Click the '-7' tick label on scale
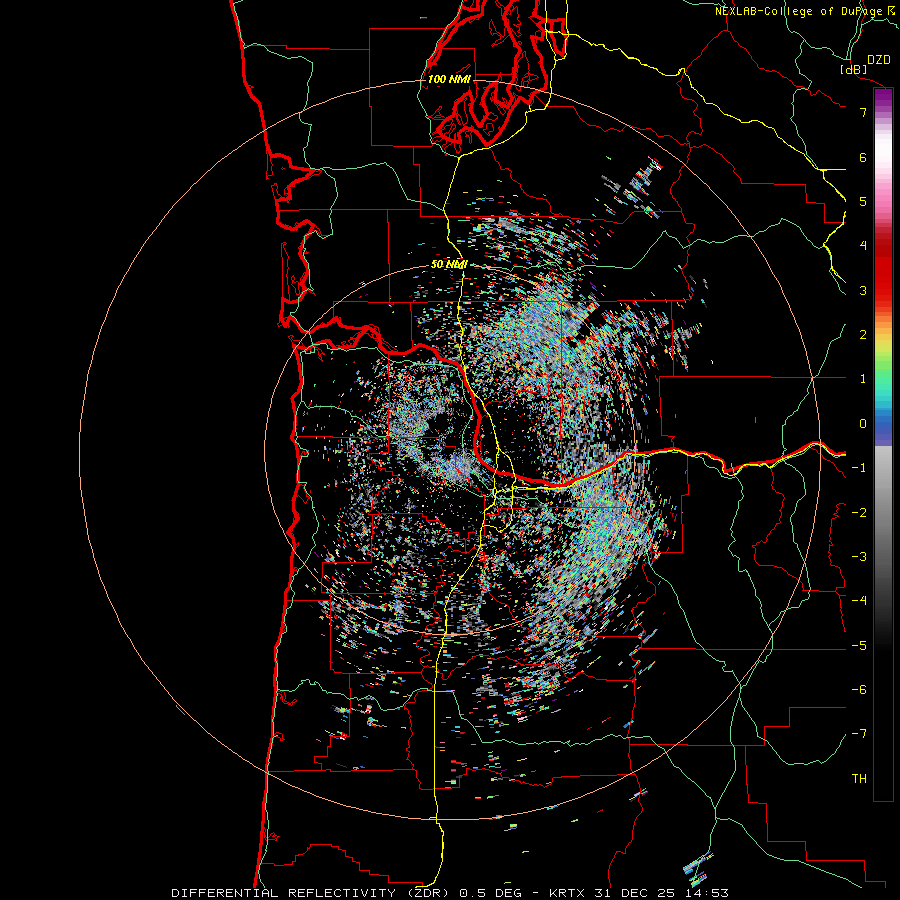 pyautogui.click(x=859, y=734)
